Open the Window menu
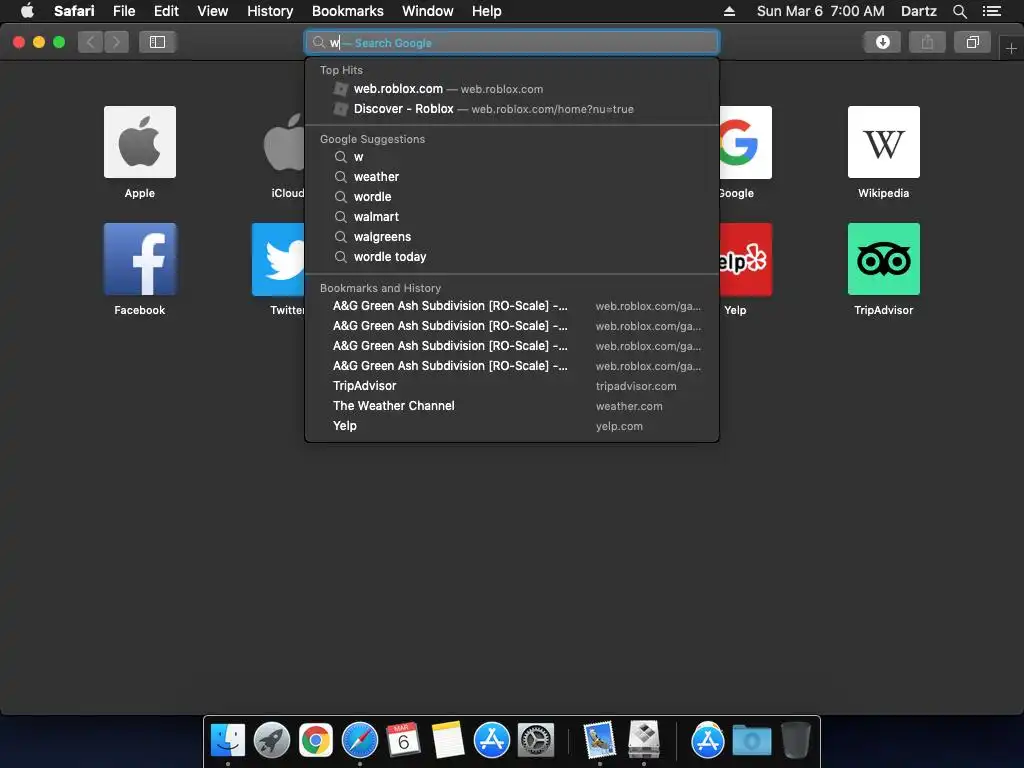 (x=428, y=11)
